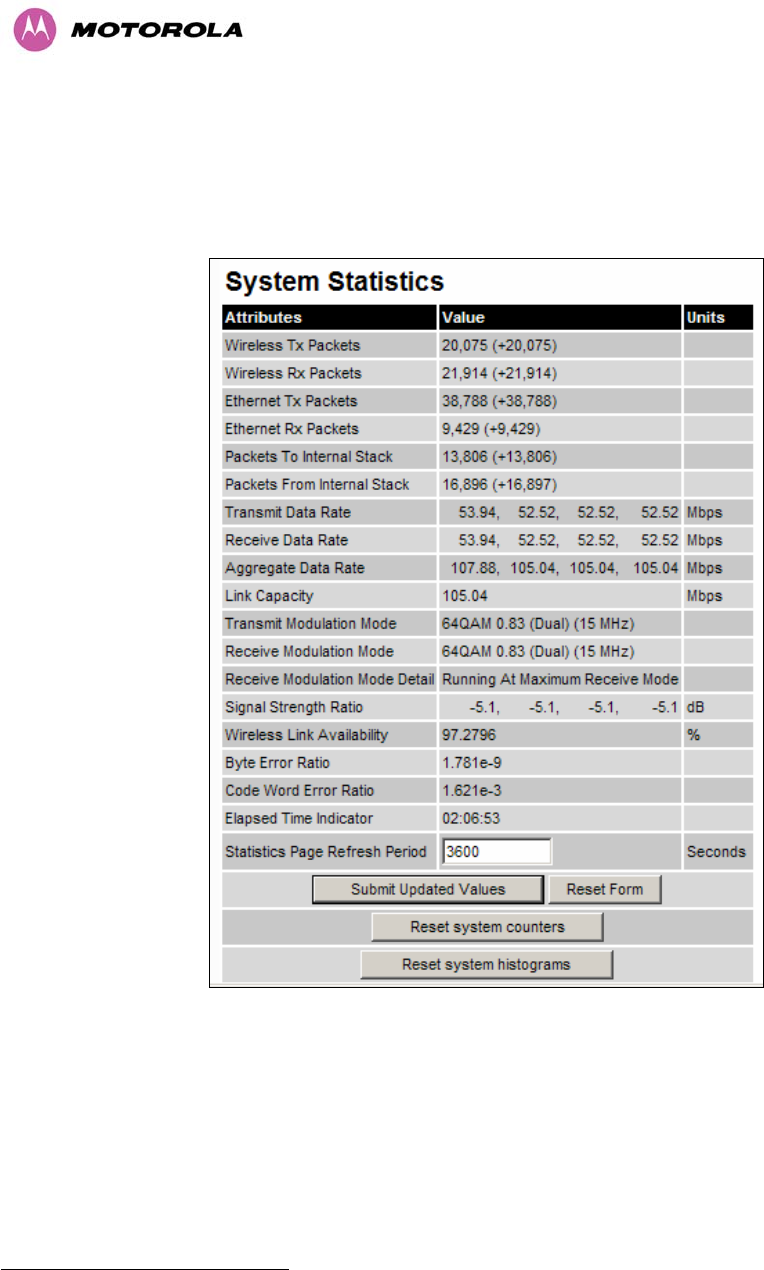Image resolution: width=764 pixels, height=1270 pixels.
Task: Click the Reset Form button
Action: pos(605,889)
